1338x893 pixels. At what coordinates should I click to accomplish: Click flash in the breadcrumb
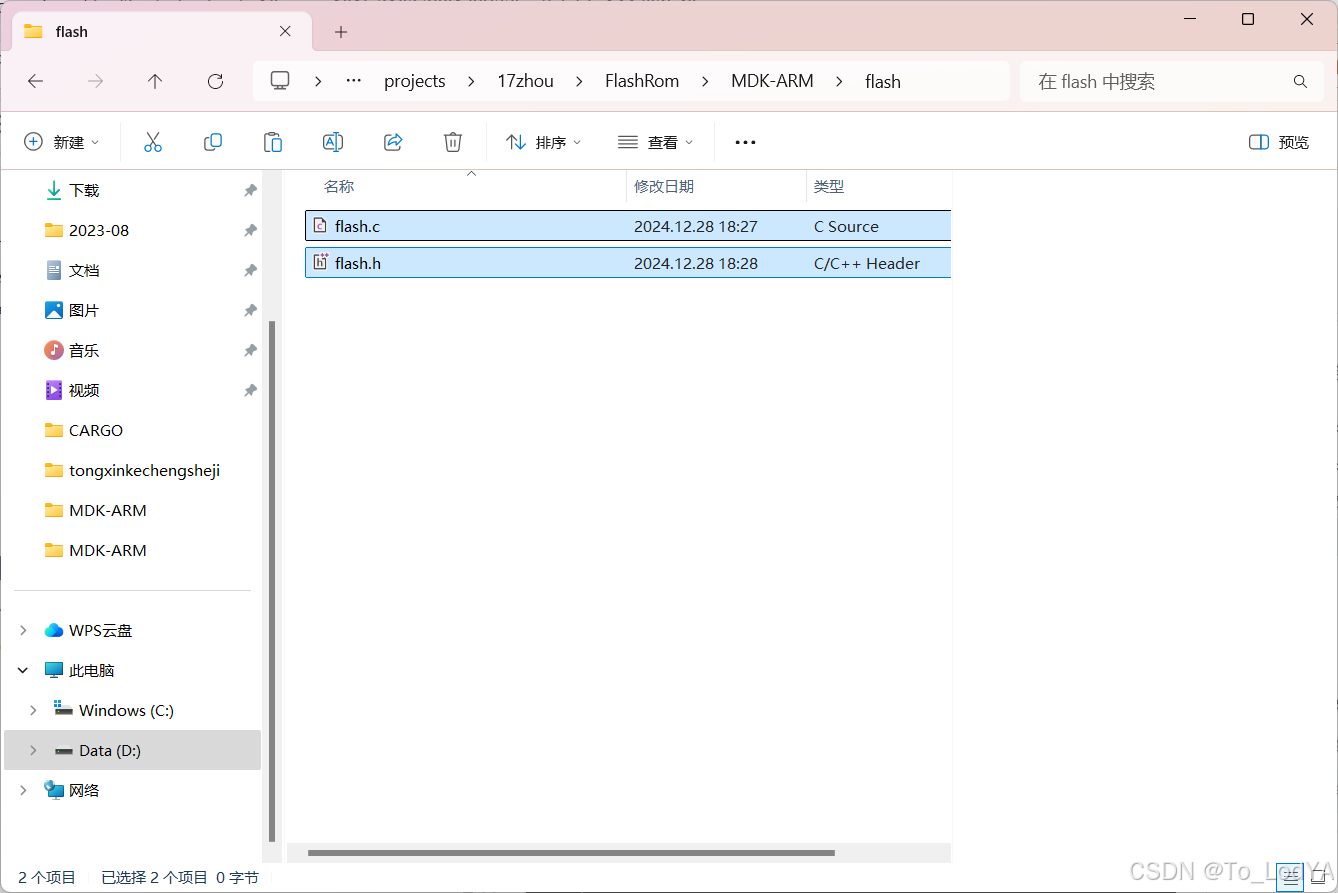[883, 81]
